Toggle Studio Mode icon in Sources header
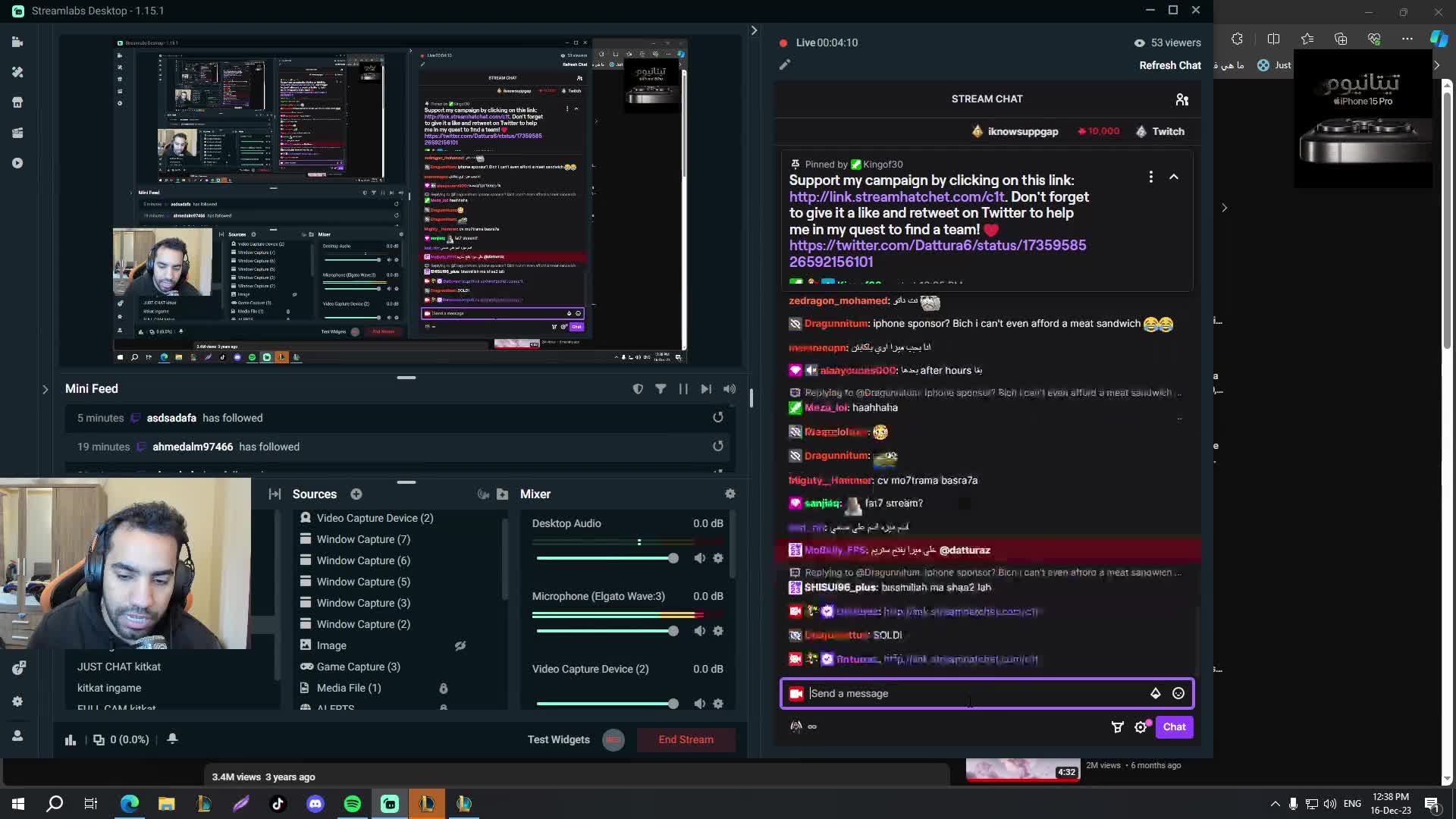This screenshot has height=819, width=1456. click(x=484, y=494)
